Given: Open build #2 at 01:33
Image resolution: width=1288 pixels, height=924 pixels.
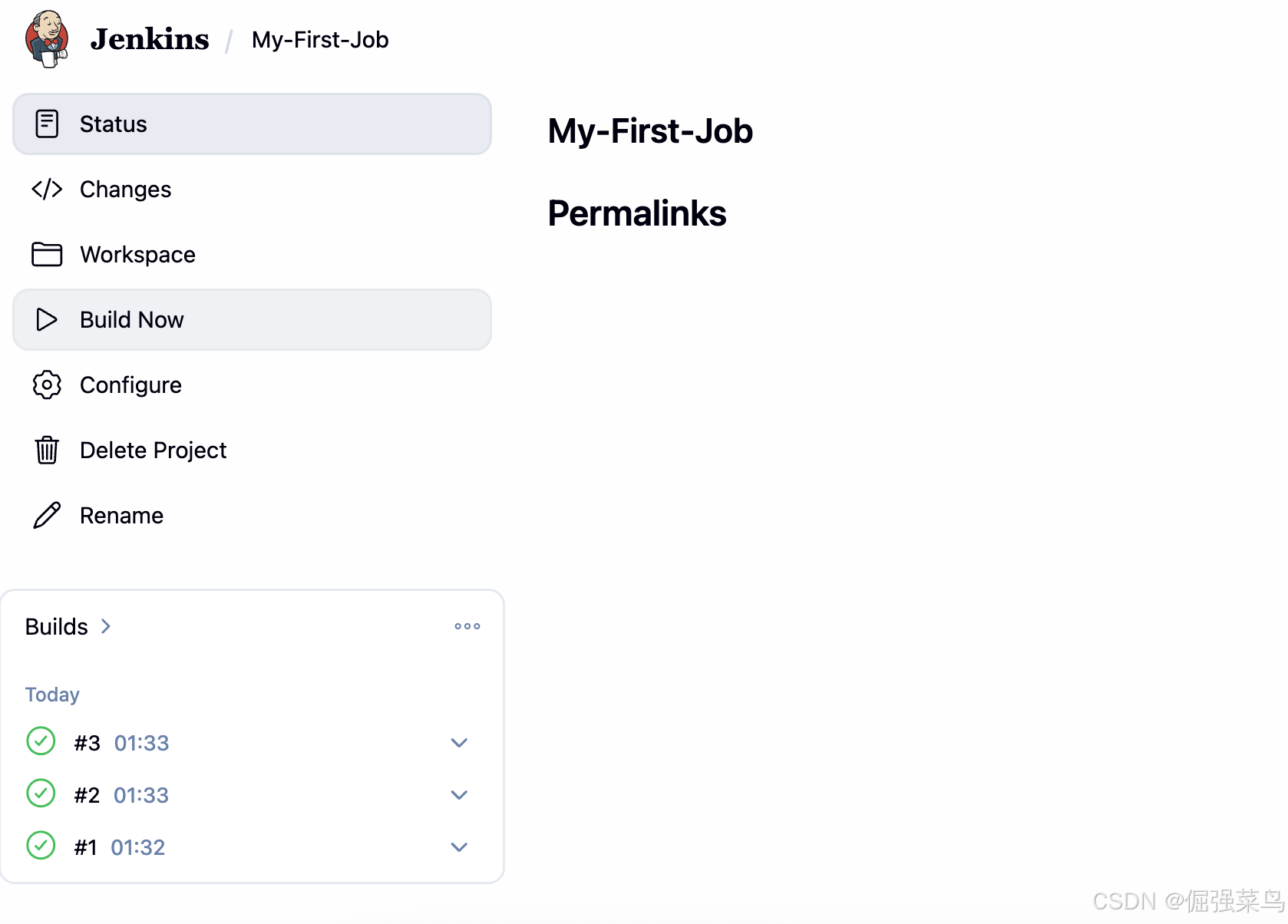Looking at the screenshot, I should point(140,795).
